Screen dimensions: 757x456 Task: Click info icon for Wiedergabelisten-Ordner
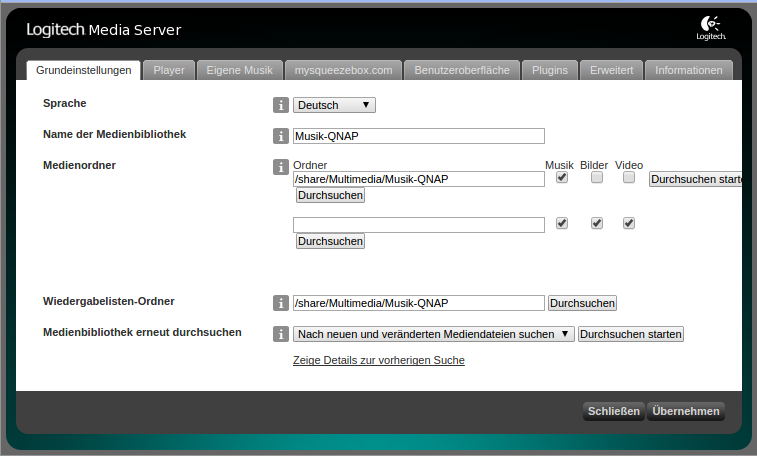point(281,303)
